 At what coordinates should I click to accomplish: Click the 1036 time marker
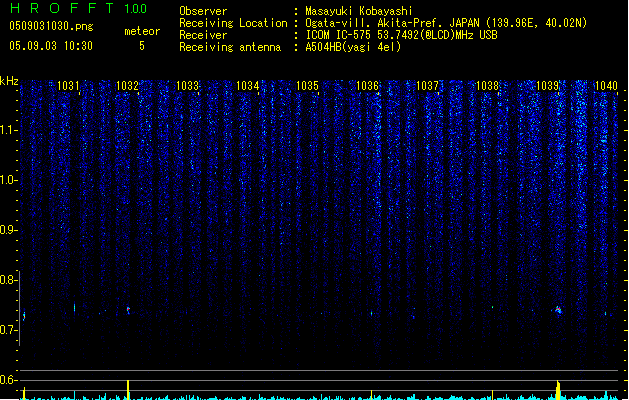(367, 86)
